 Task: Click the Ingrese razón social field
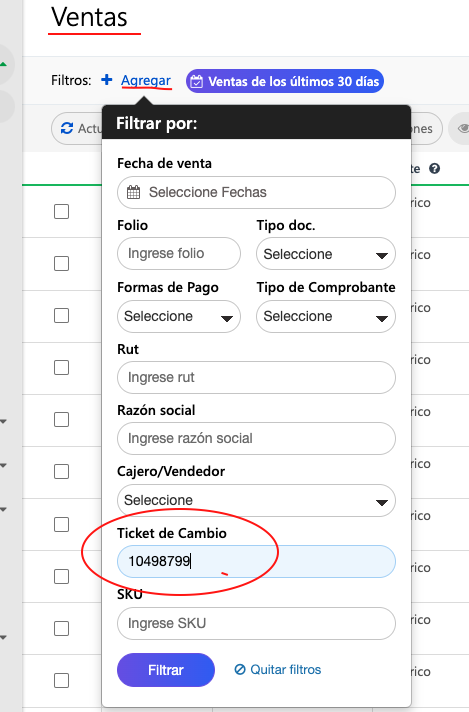256,438
